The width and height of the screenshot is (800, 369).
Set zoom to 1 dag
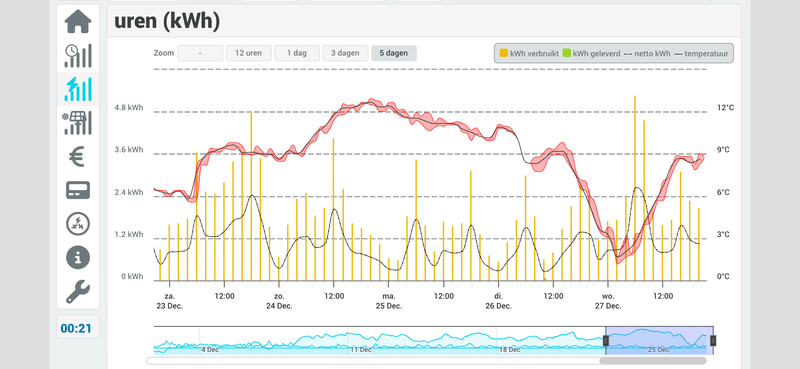(x=297, y=53)
